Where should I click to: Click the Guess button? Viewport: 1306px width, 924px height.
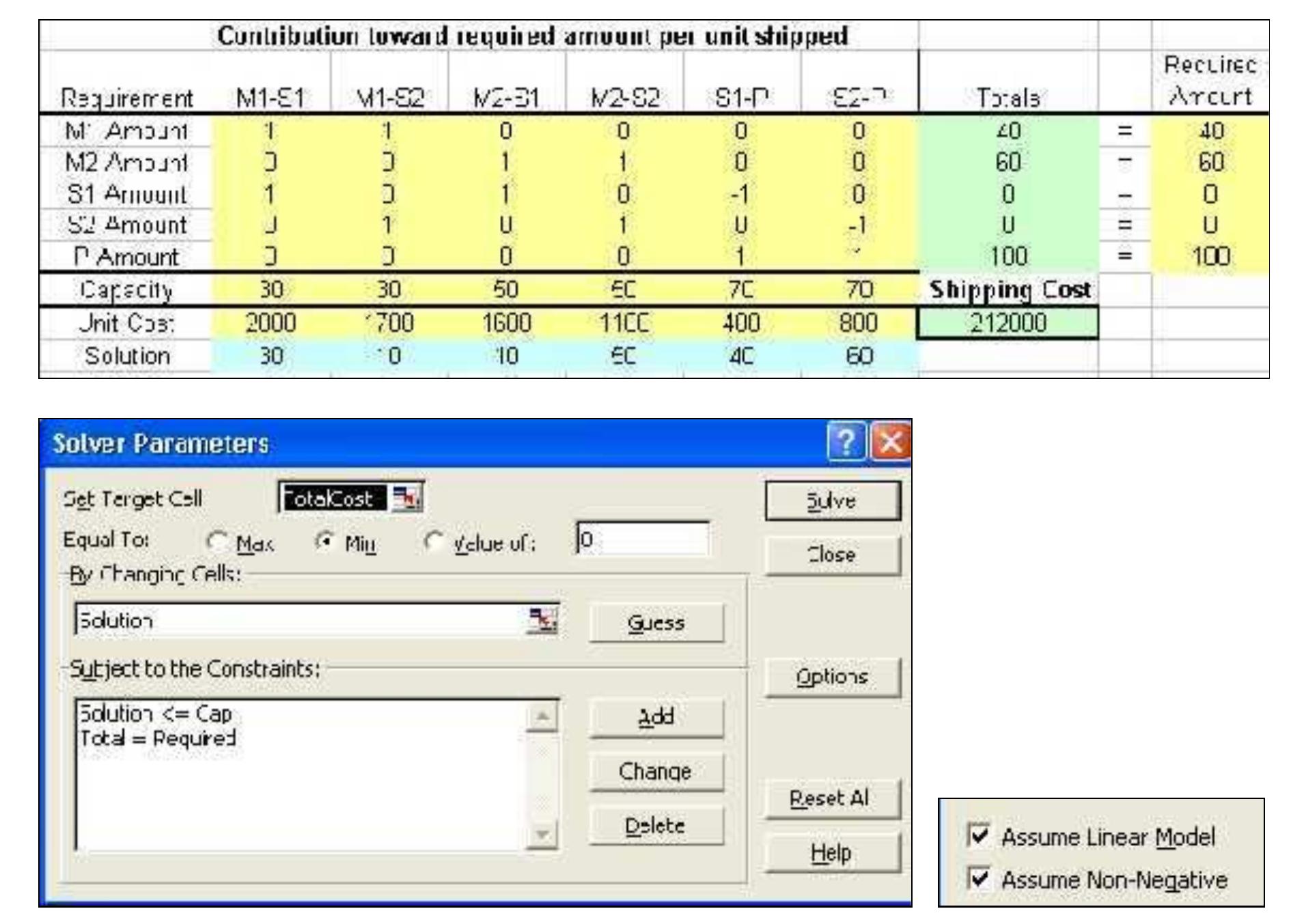coord(656,622)
